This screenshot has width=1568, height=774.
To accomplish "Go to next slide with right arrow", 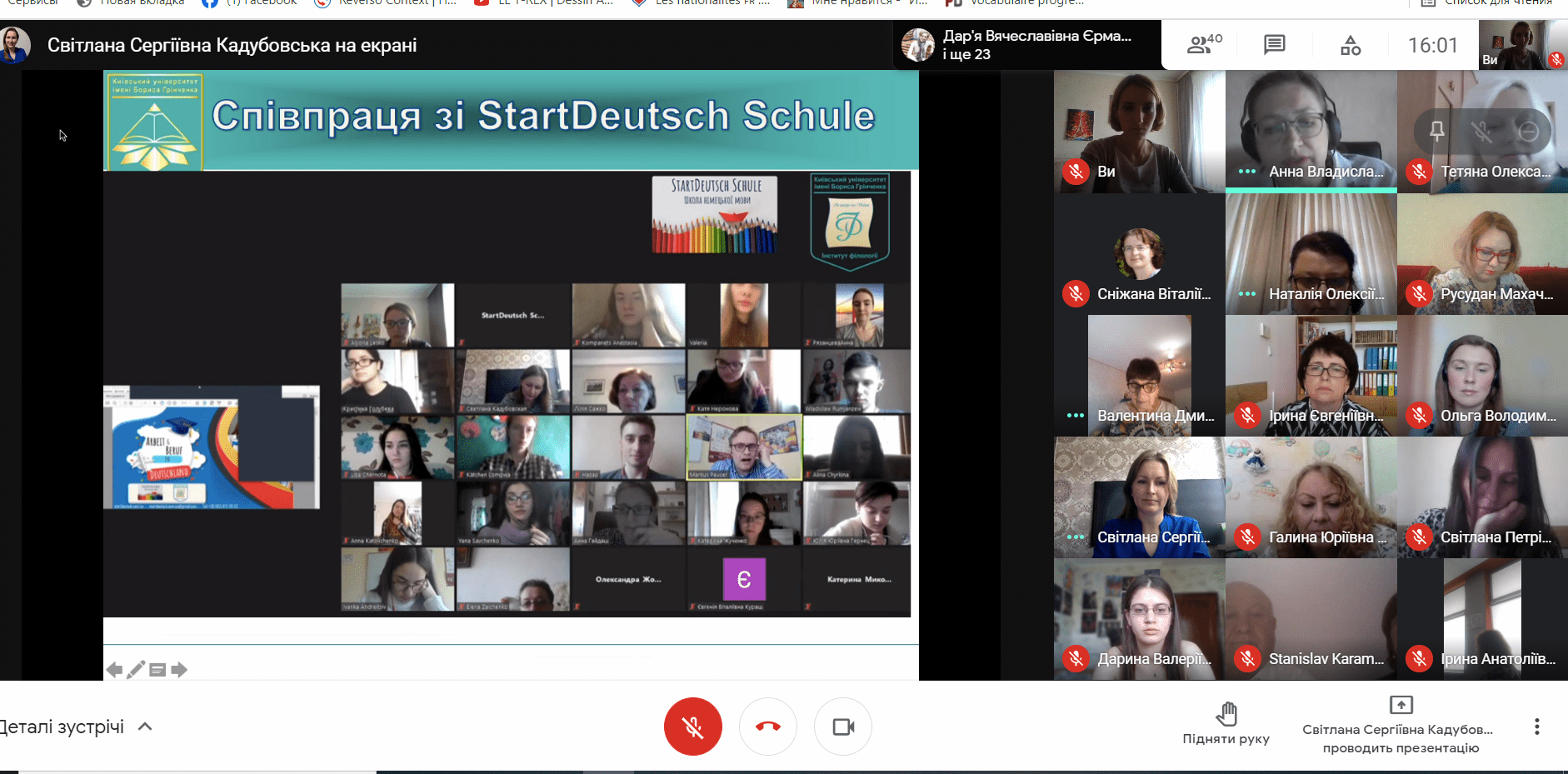I will click(179, 669).
